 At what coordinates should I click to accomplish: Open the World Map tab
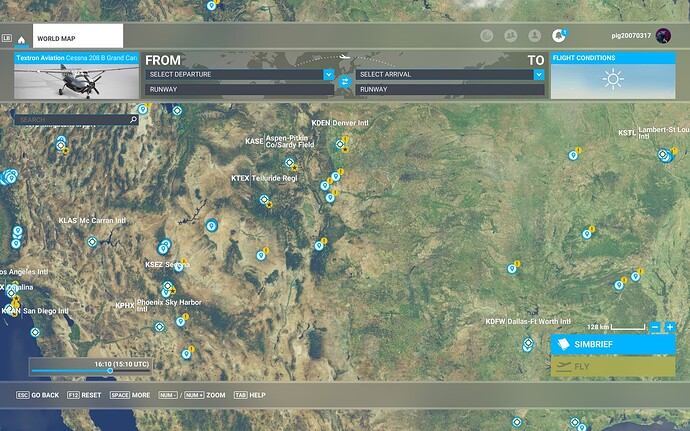[78, 38]
